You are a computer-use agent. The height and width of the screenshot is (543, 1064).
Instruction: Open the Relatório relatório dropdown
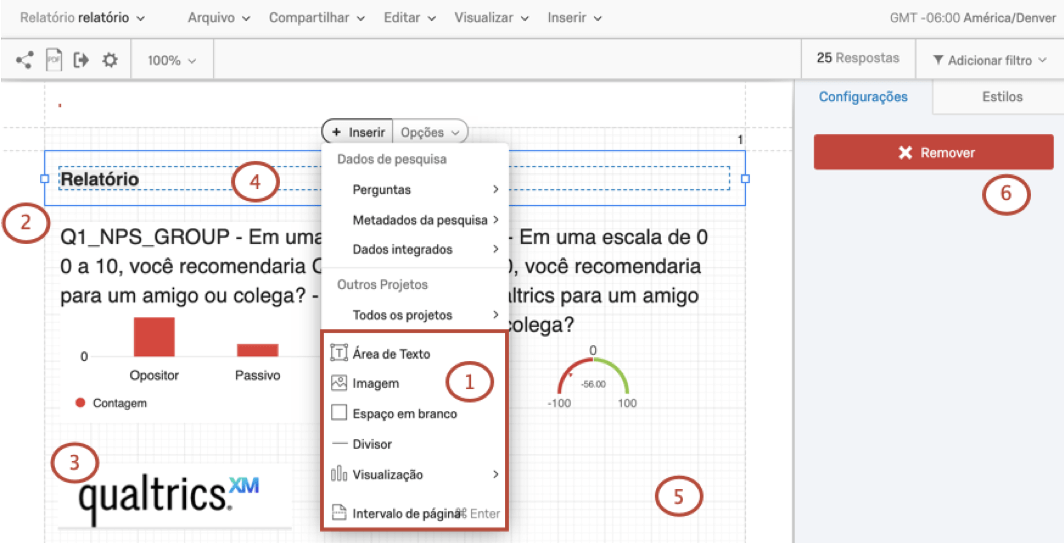click(82, 18)
